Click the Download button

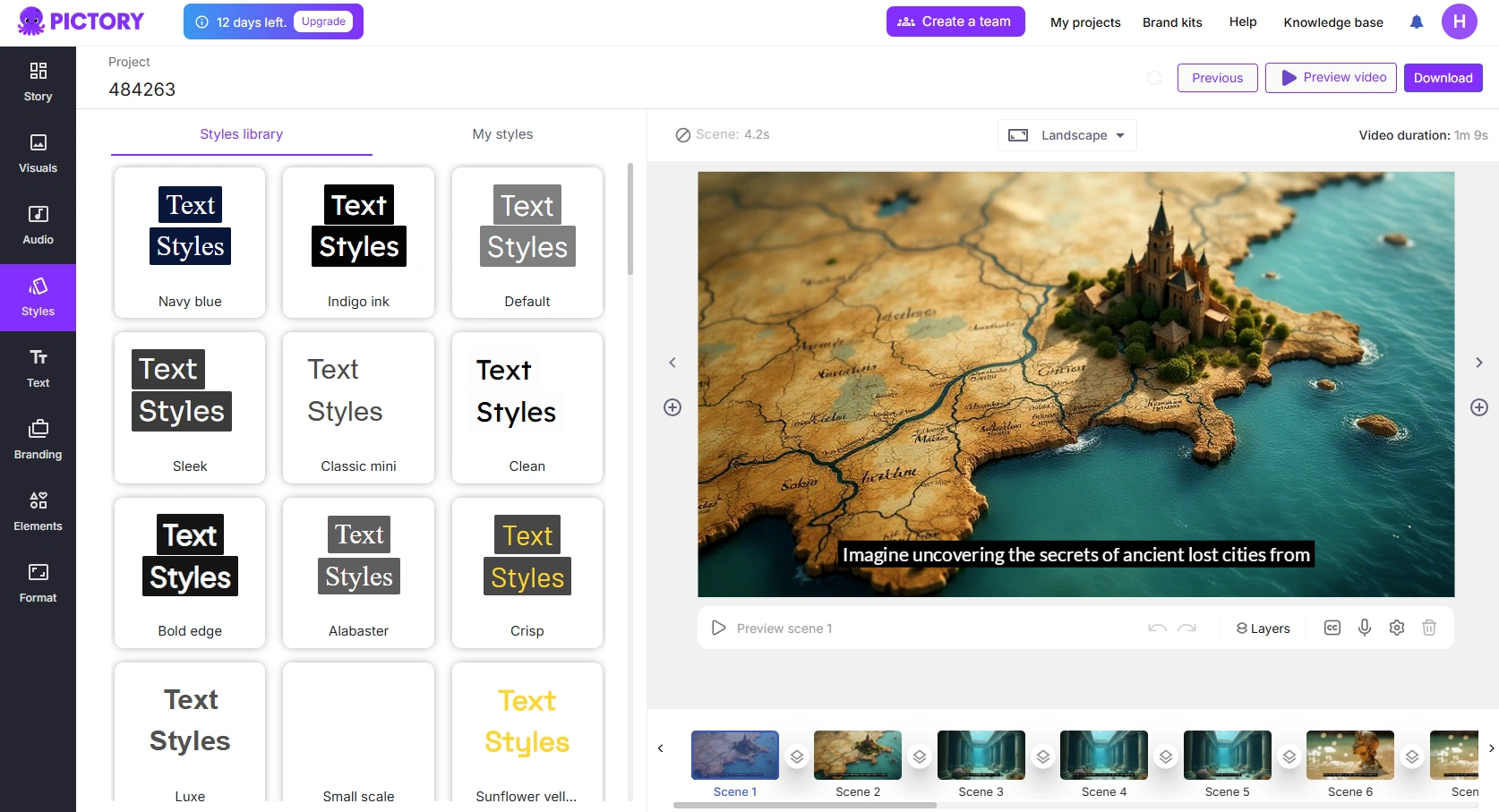[x=1443, y=78]
